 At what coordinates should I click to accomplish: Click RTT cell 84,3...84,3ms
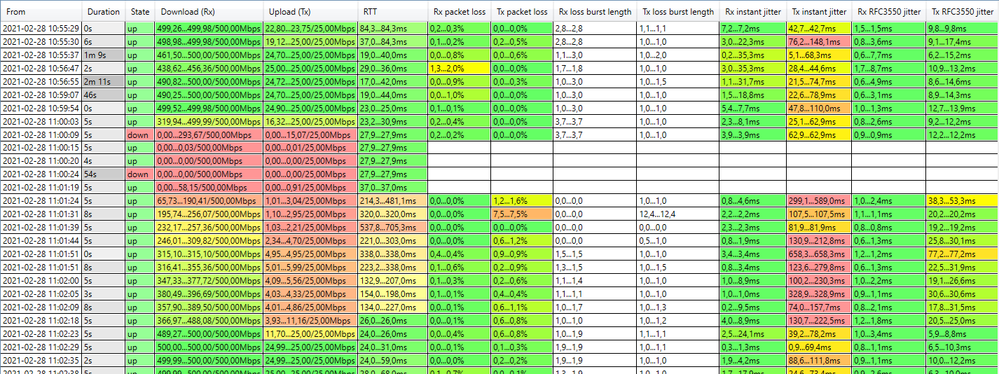pyautogui.click(x=392, y=29)
